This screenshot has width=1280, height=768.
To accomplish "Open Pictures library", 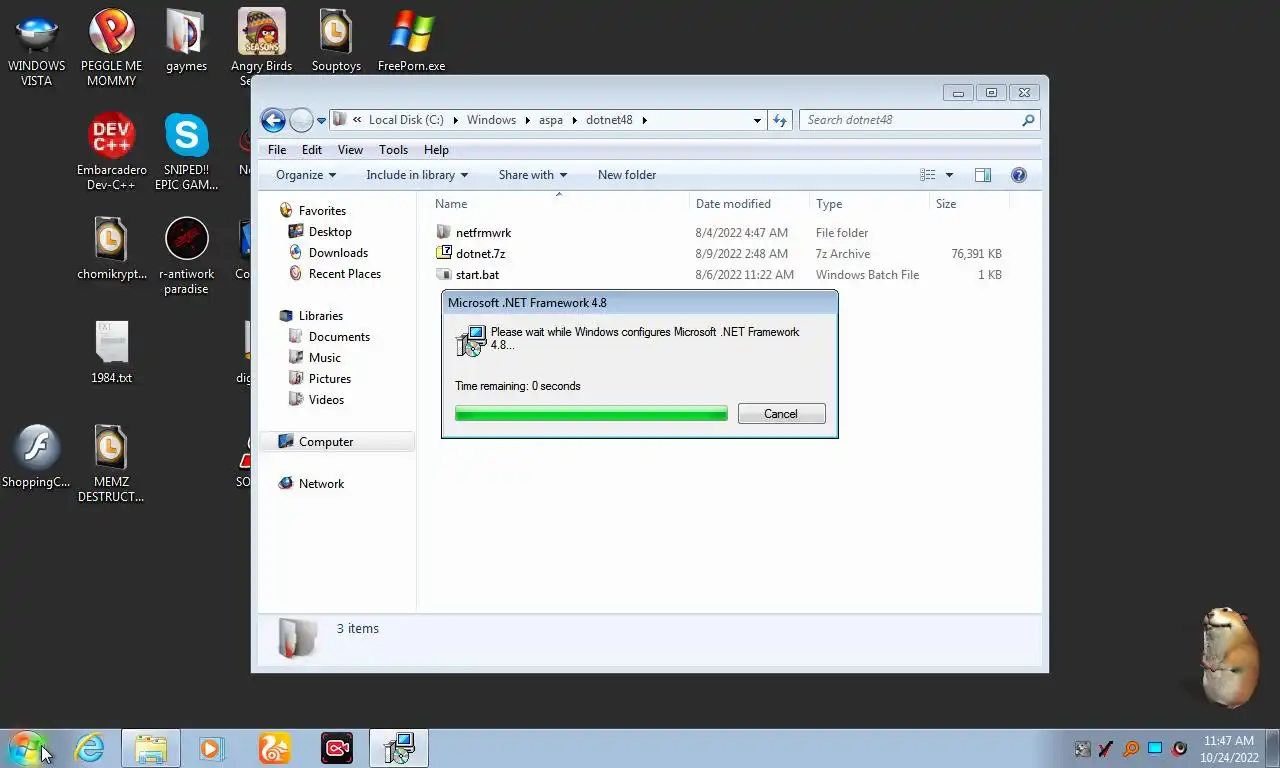I will (329, 379).
